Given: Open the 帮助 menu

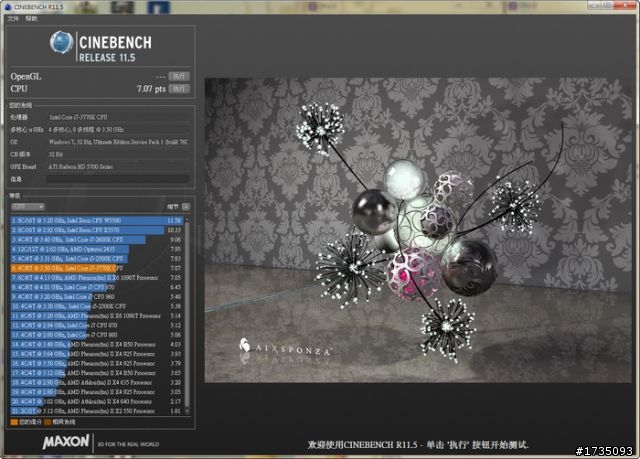Looking at the screenshot, I should [x=31, y=19].
